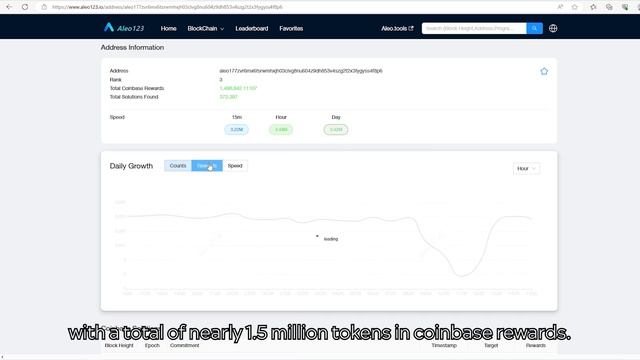Screen dimensions: 640x360
Task: Click the Commitment column header
Action: point(184,345)
